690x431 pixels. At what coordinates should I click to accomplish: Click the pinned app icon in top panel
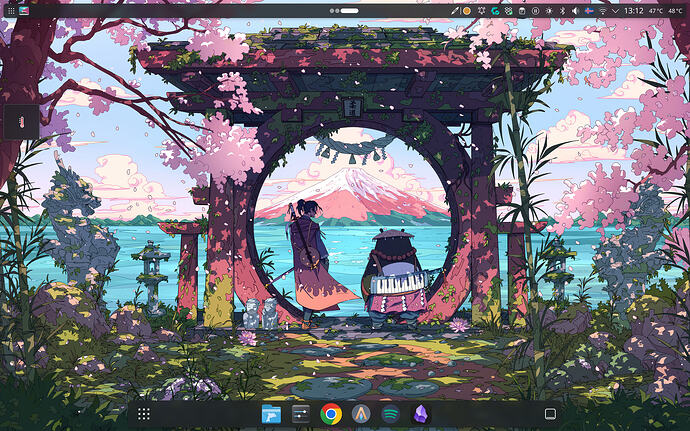click(x=24, y=11)
